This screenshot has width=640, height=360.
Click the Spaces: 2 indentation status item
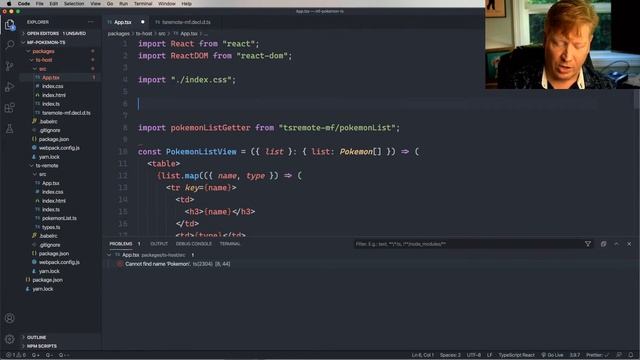click(x=450, y=355)
